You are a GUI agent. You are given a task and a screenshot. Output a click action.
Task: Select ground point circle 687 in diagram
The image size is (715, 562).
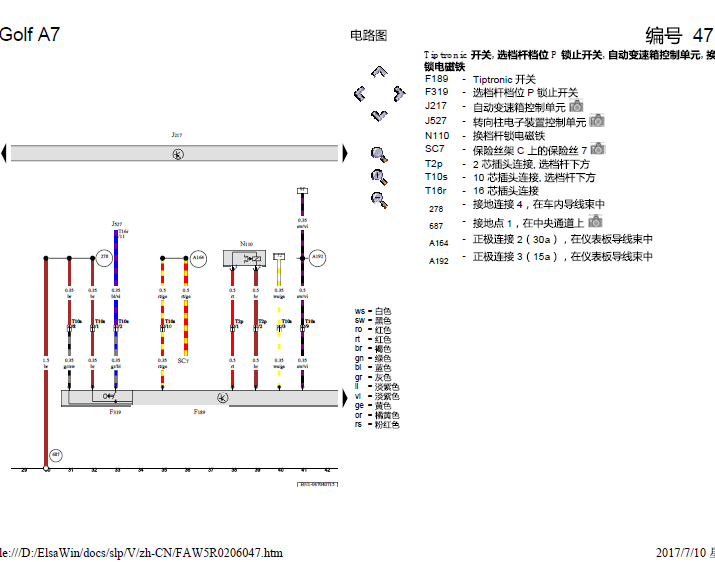click(x=56, y=455)
